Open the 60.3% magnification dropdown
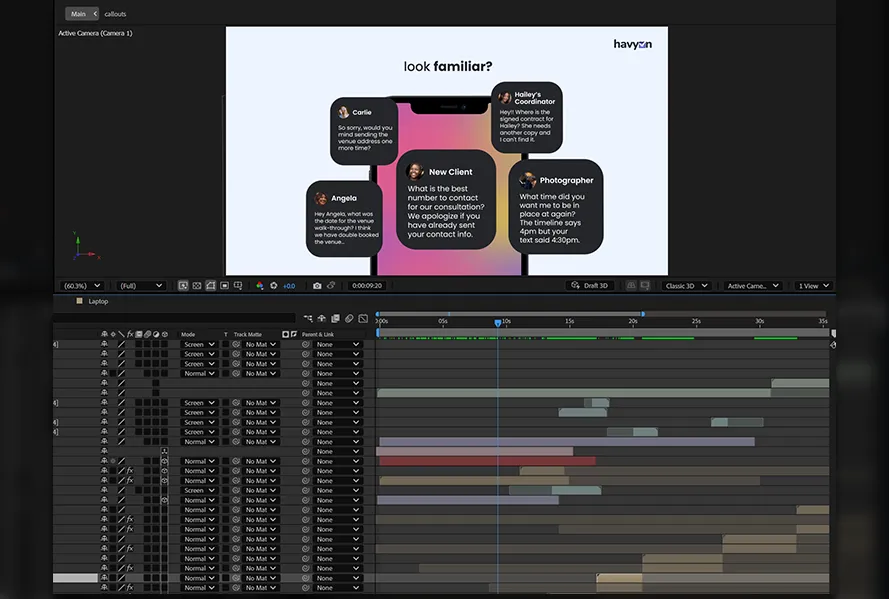The image size is (889, 599). tap(81, 286)
